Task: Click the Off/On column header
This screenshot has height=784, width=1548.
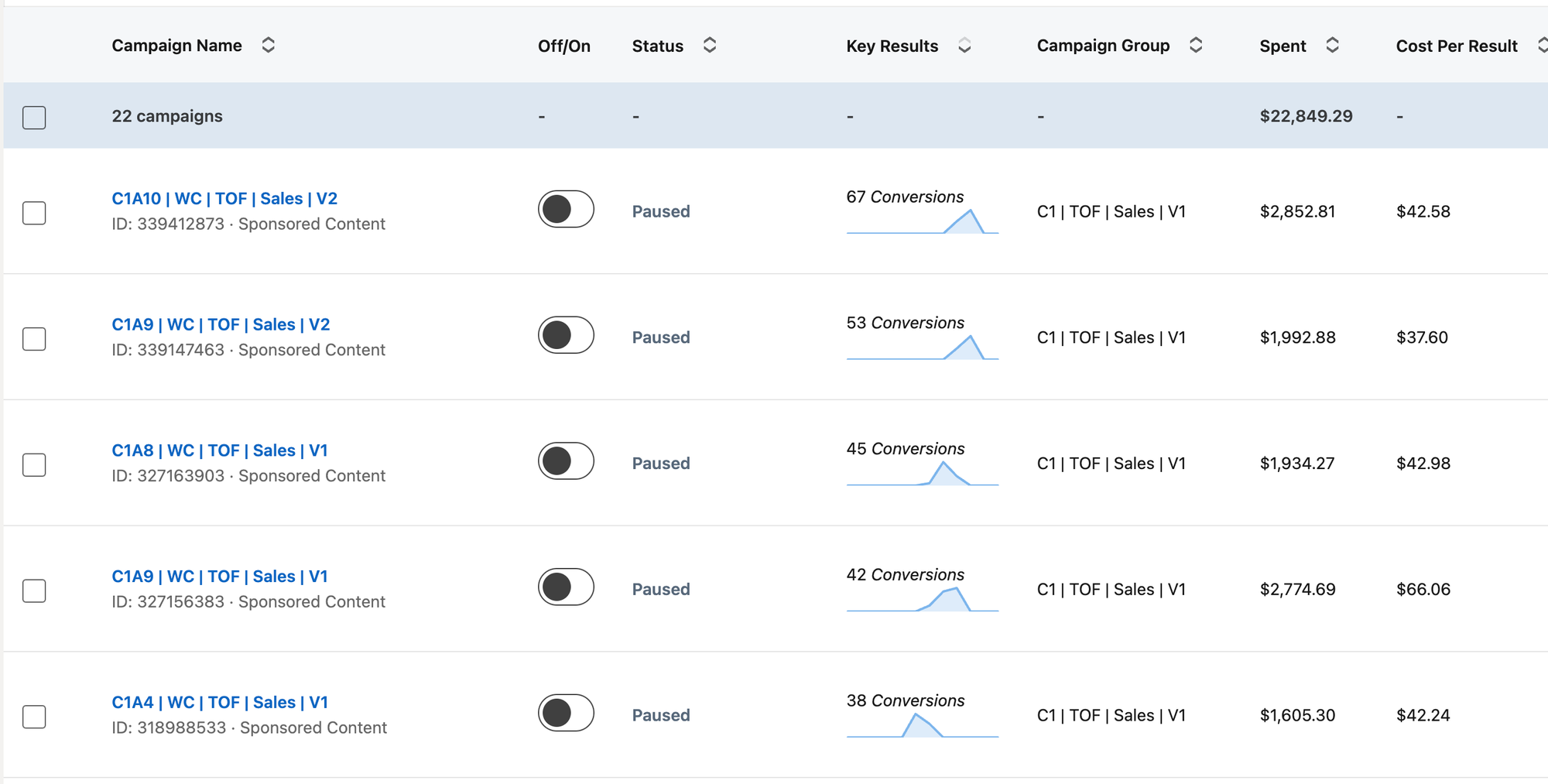Action: click(563, 46)
